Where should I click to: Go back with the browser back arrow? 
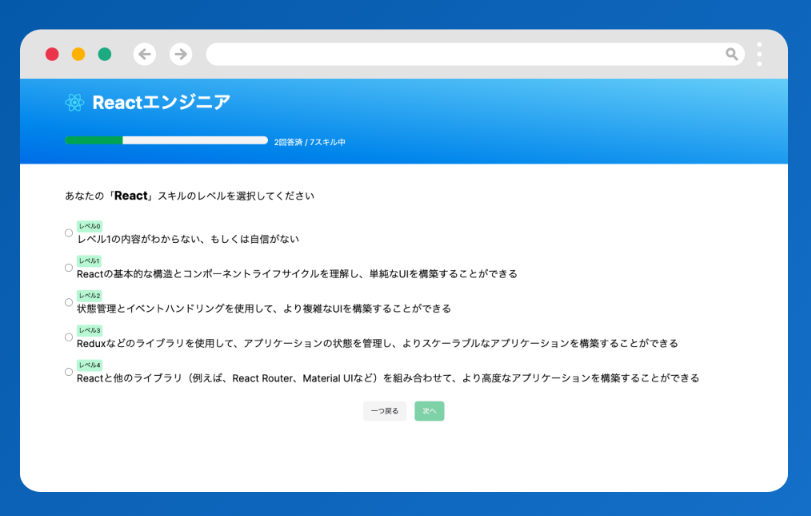coord(145,54)
